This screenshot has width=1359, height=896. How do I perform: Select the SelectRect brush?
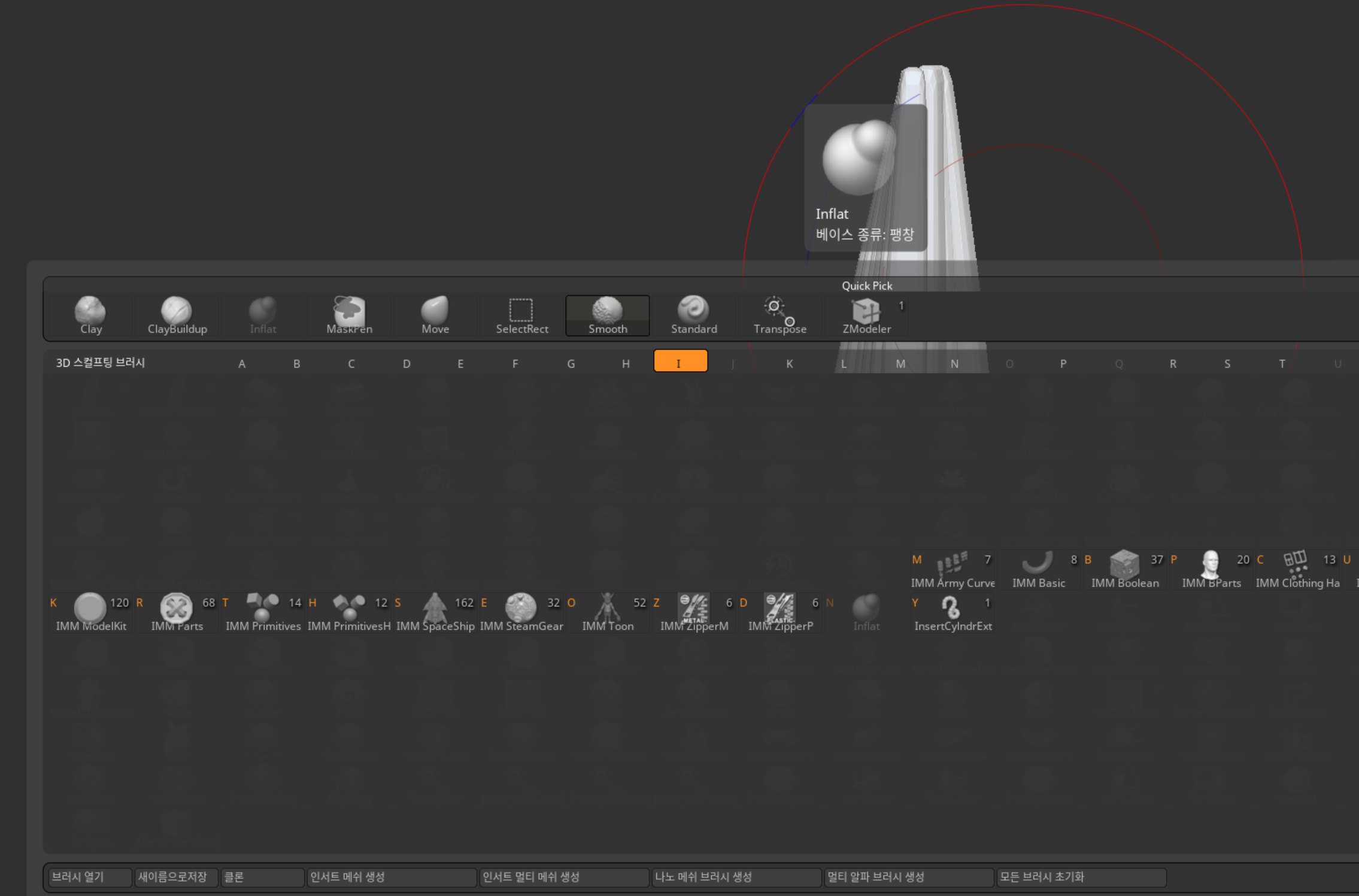pos(521,315)
